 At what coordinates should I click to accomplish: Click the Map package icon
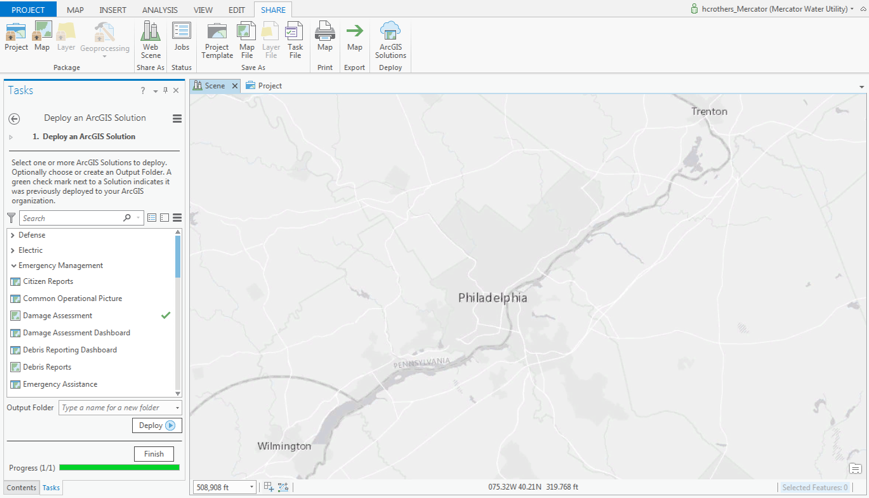coord(42,37)
